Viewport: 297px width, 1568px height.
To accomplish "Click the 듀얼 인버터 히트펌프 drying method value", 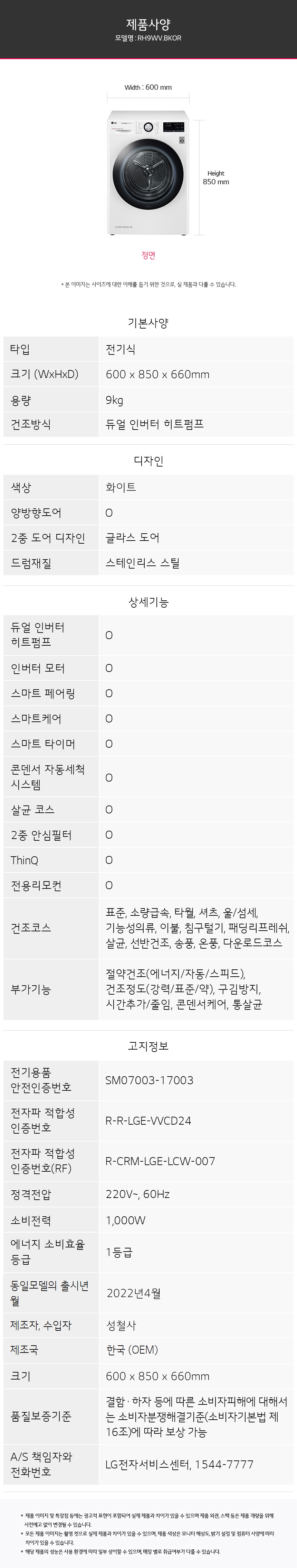I will pyautogui.click(x=154, y=424).
